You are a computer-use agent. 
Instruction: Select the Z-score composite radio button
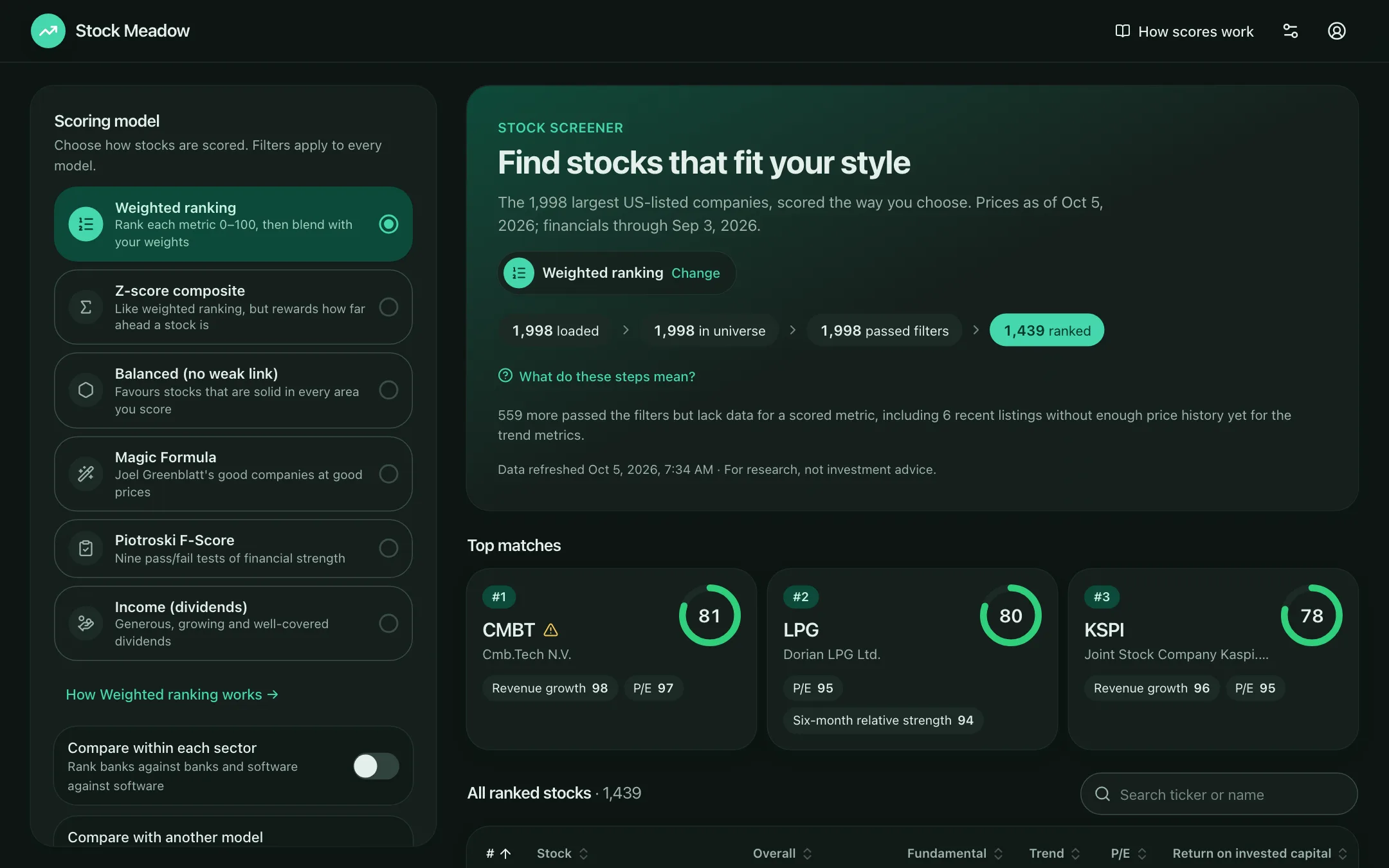[388, 307]
